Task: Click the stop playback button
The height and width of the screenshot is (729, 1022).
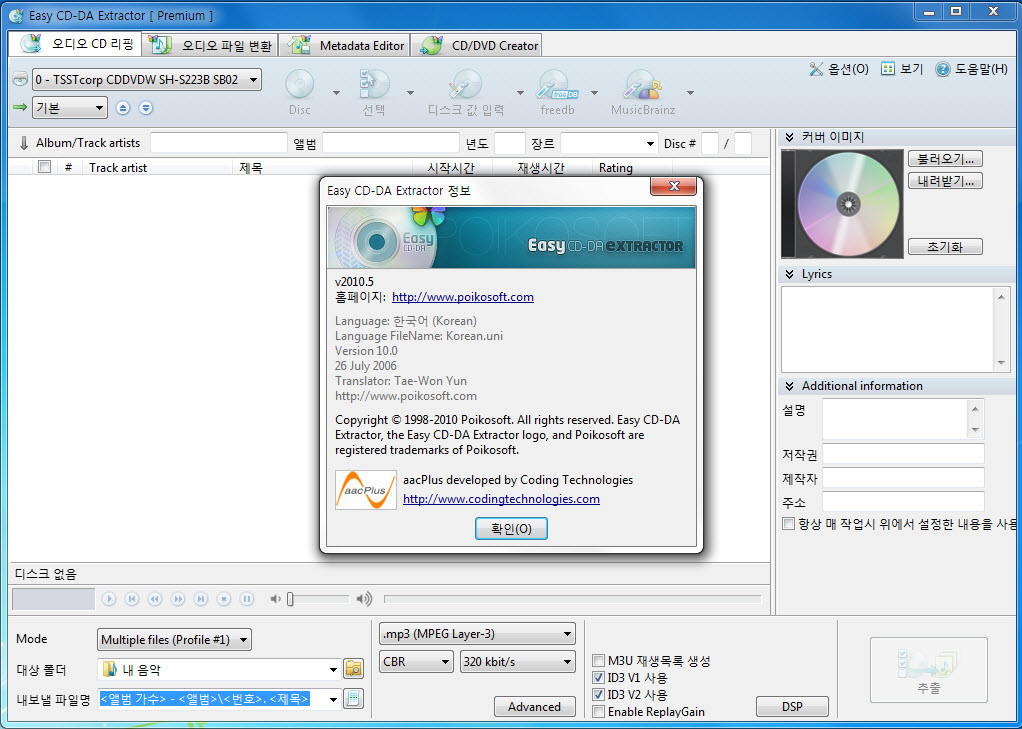Action: click(x=224, y=599)
